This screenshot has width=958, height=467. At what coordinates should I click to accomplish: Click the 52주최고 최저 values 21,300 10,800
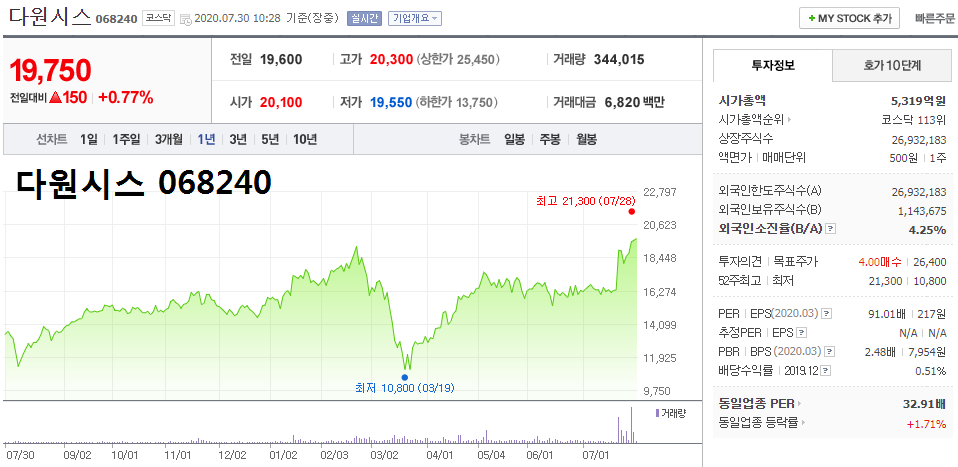(907, 281)
